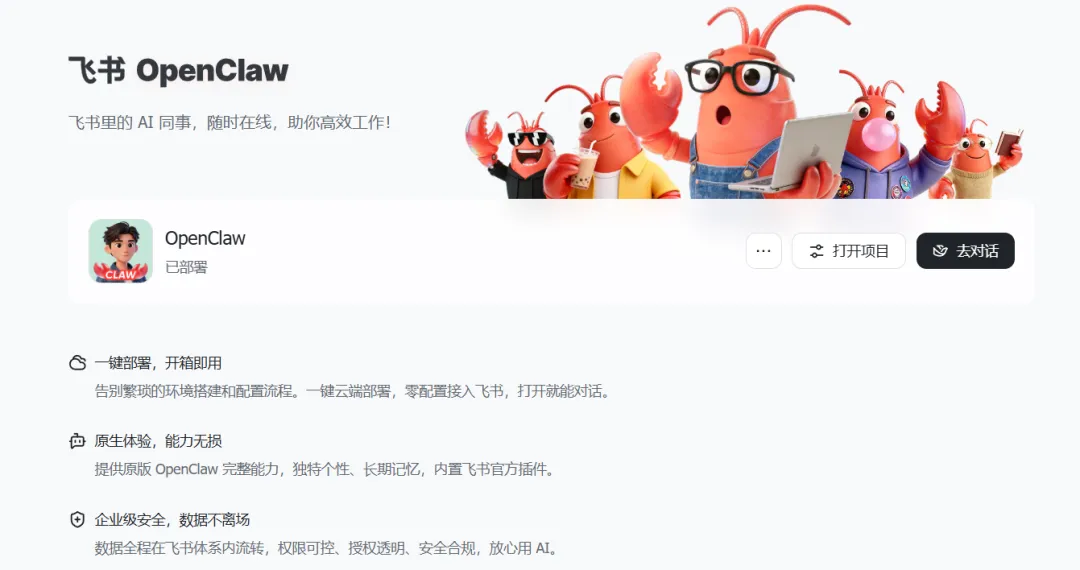Click the 去对话 button
Image resolution: width=1080 pixels, height=570 pixels.
tap(965, 251)
